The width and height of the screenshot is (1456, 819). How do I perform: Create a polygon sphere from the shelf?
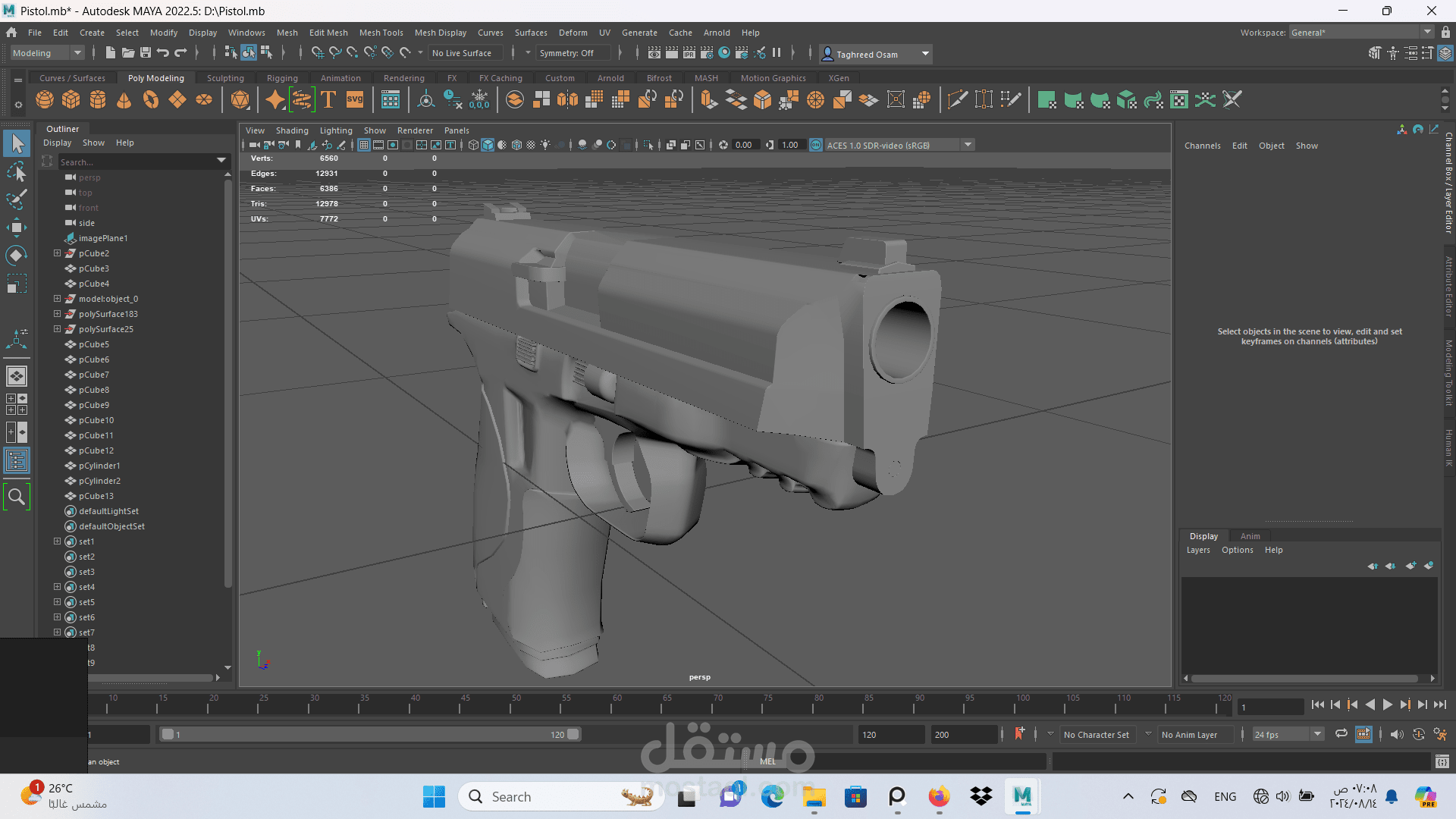tap(45, 100)
